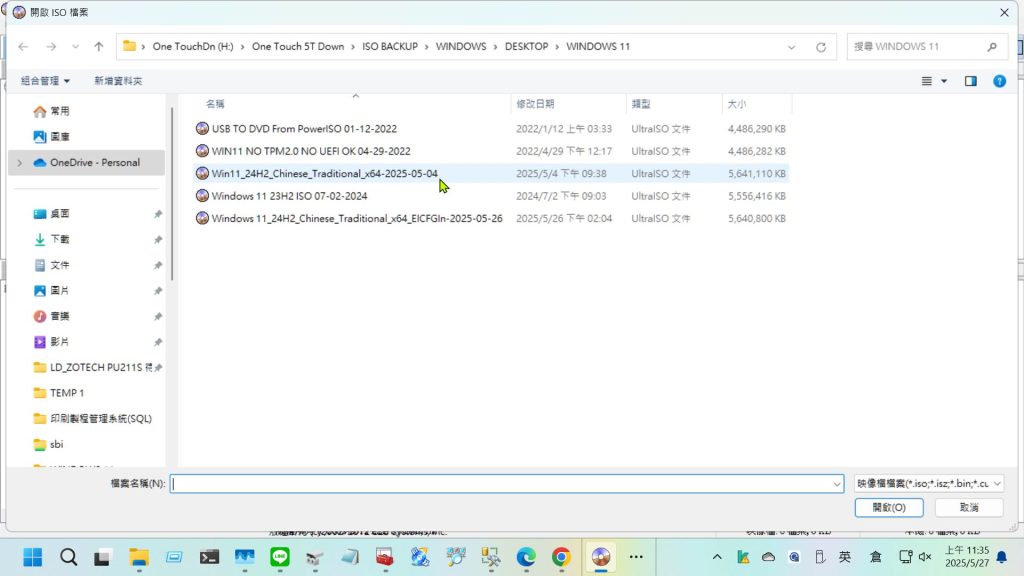Click the 檔案名稱 filename input field

pyautogui.click(x=505, y=483)
